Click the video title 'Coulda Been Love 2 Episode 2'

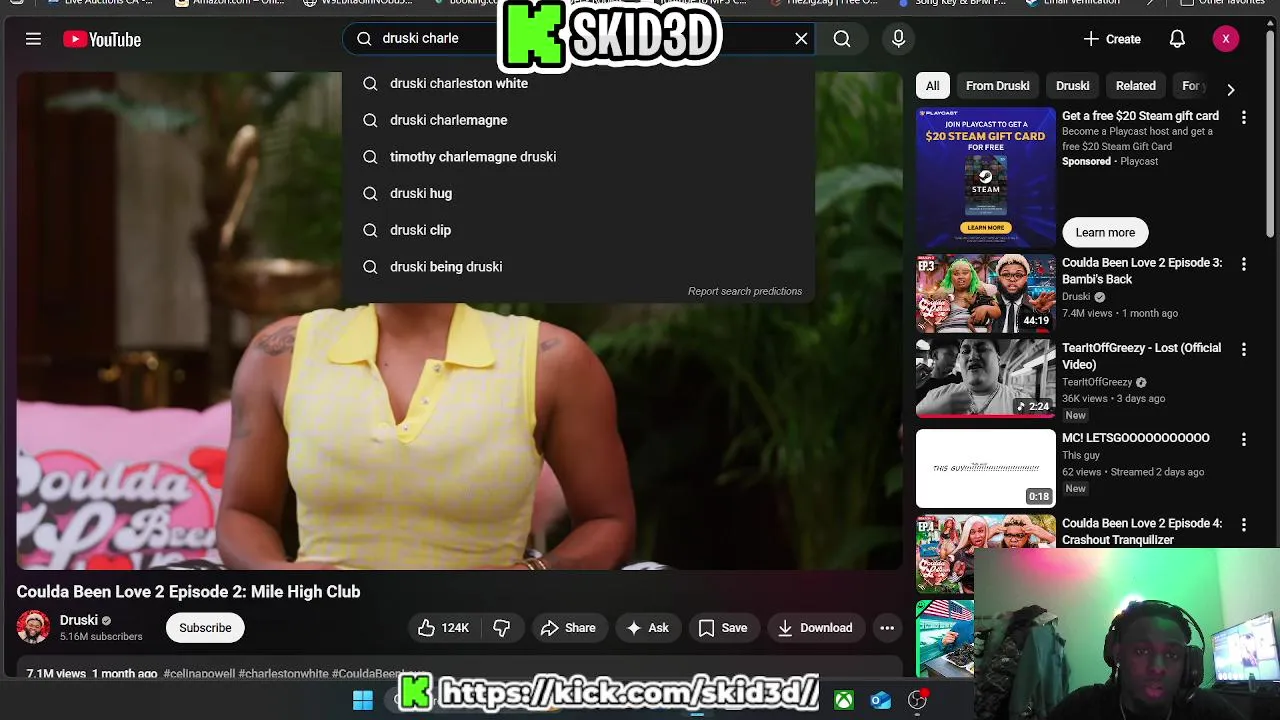(188, 592)
